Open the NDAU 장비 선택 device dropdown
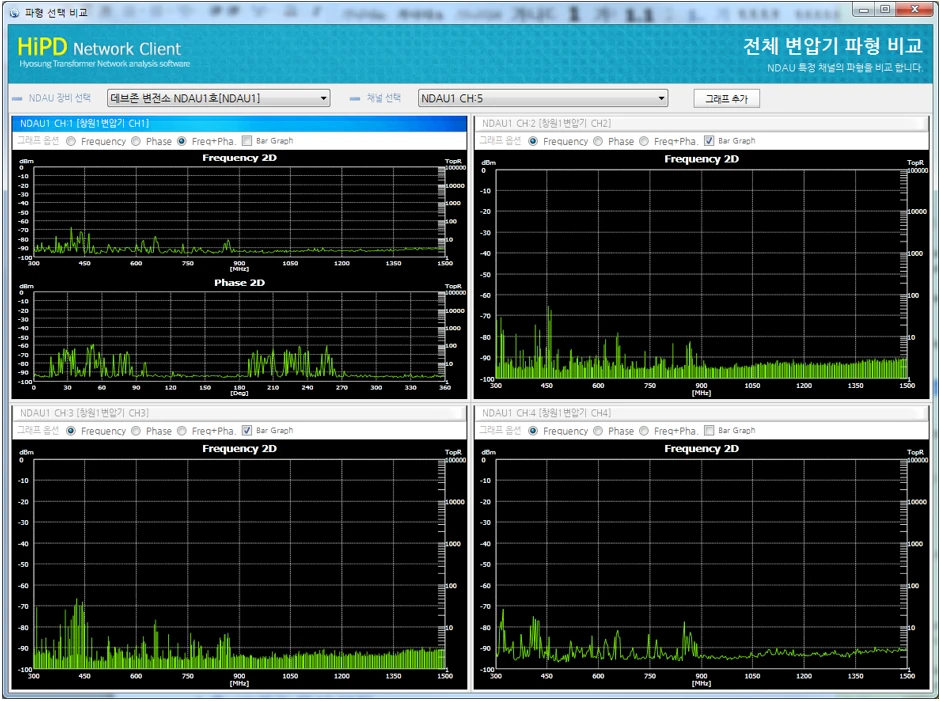The image size is (940, 701). pyautogui.click(x=219, y=98)
